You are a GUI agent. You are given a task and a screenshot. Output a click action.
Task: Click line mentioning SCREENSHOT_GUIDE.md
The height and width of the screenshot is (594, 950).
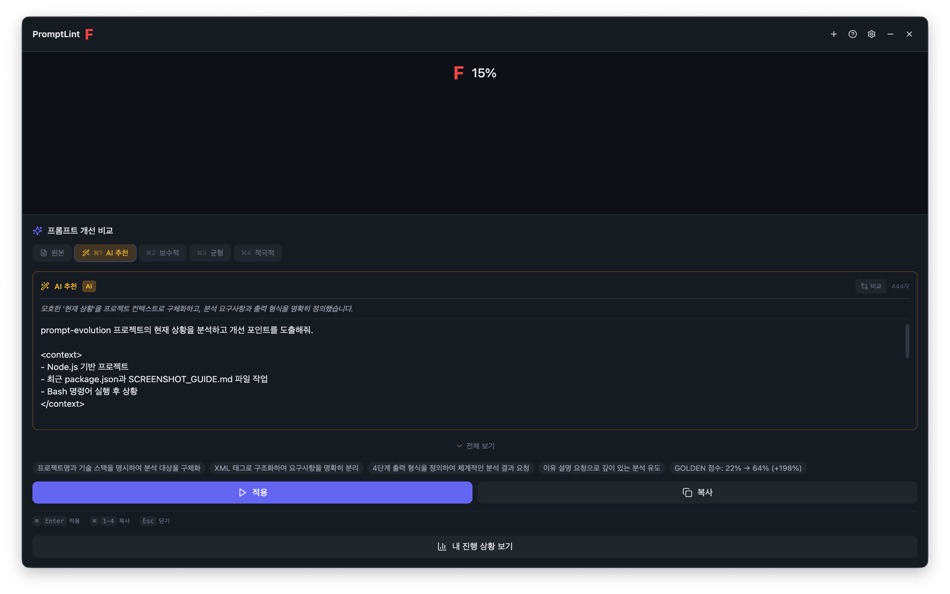point(154,379)
